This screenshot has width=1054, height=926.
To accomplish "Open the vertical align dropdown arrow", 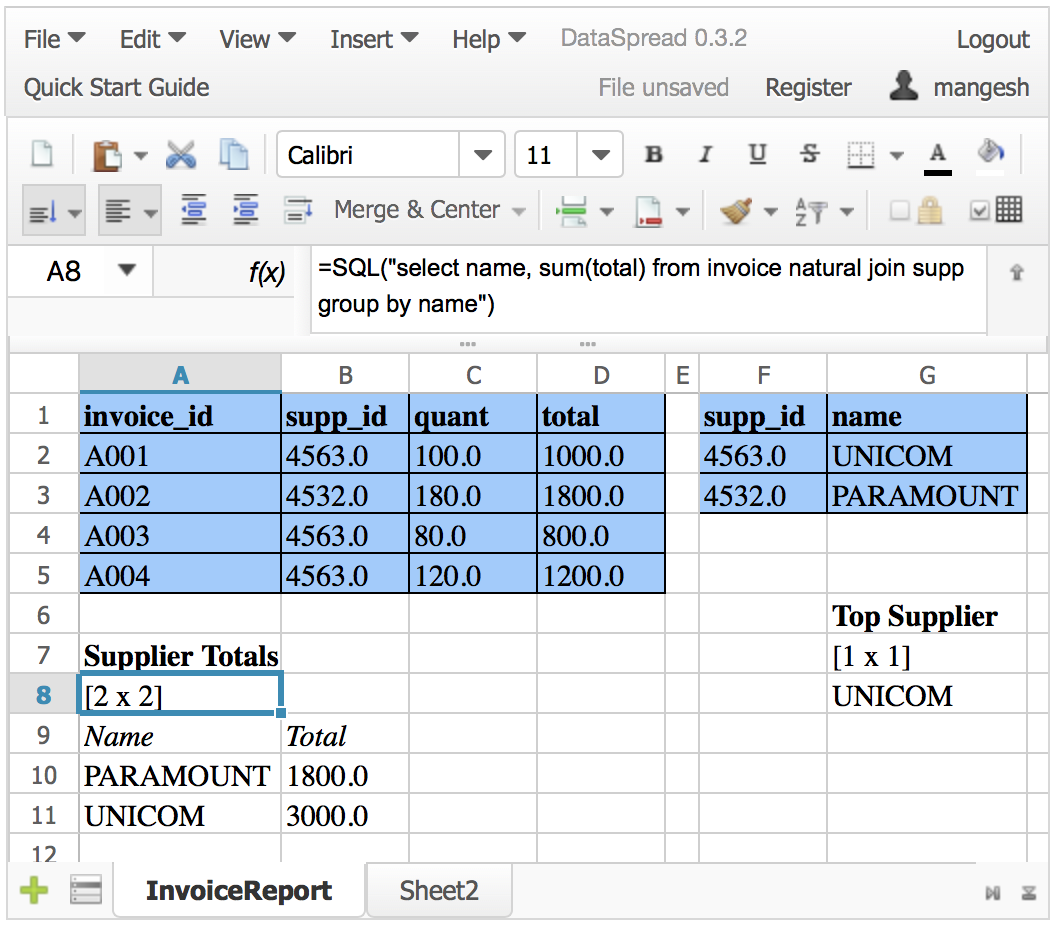I will (75, 214).
